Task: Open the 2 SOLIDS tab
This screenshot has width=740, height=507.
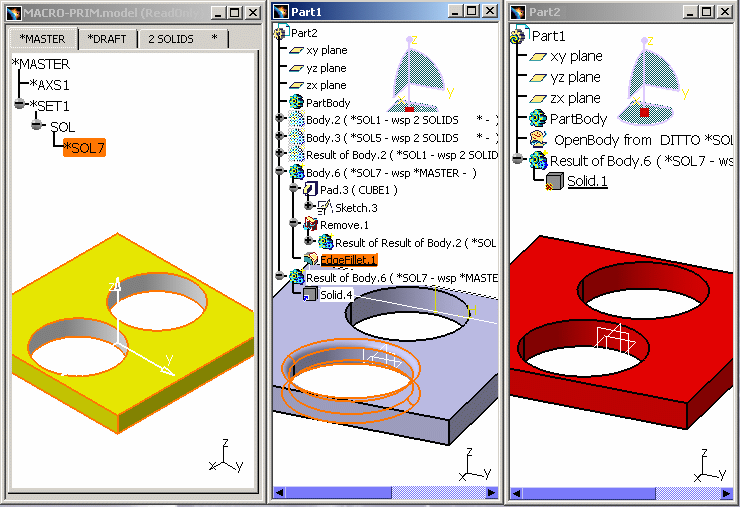Action: 172,39
